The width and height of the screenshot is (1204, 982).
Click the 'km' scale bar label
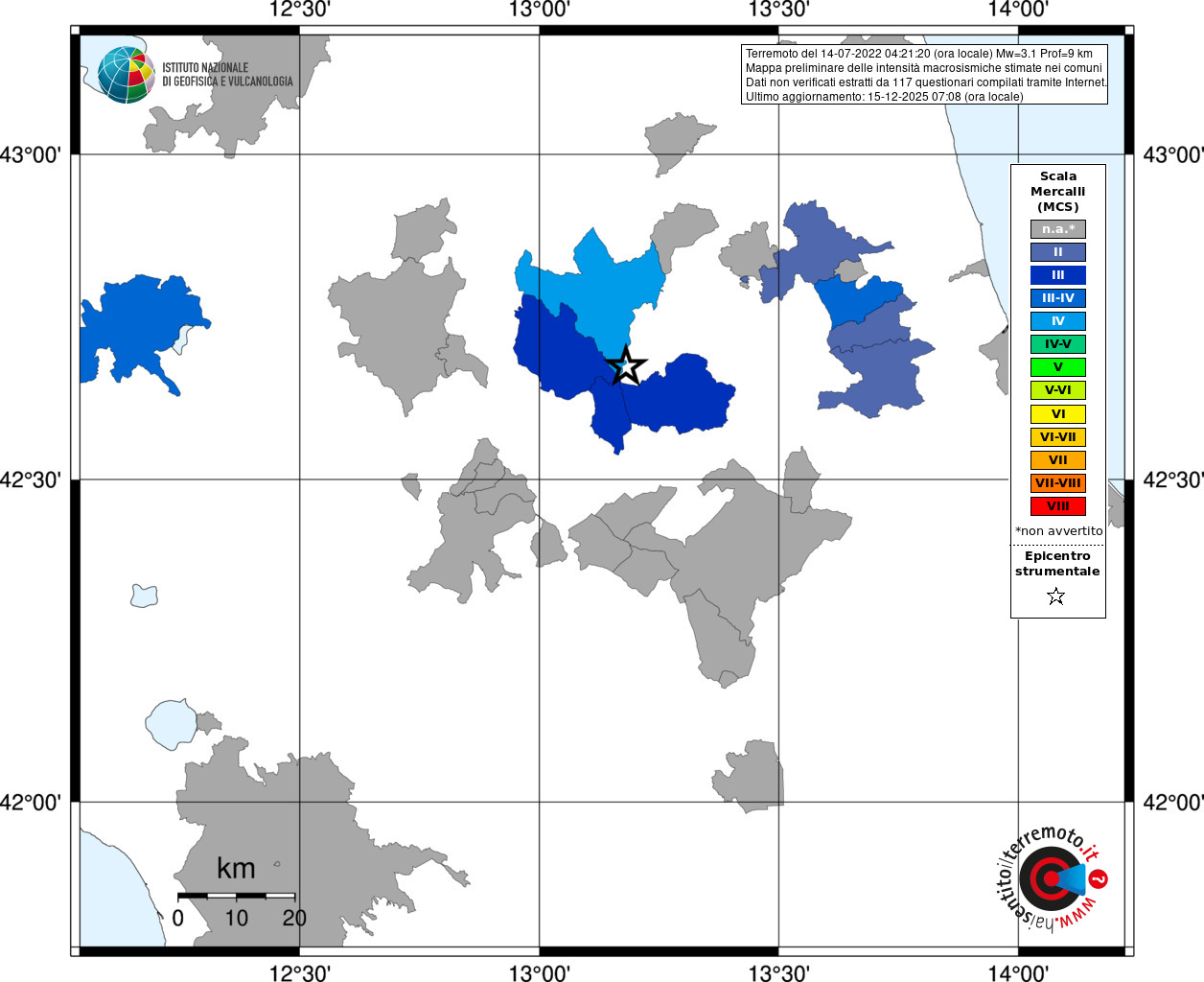pyautogui.click(x=236, y=868)
